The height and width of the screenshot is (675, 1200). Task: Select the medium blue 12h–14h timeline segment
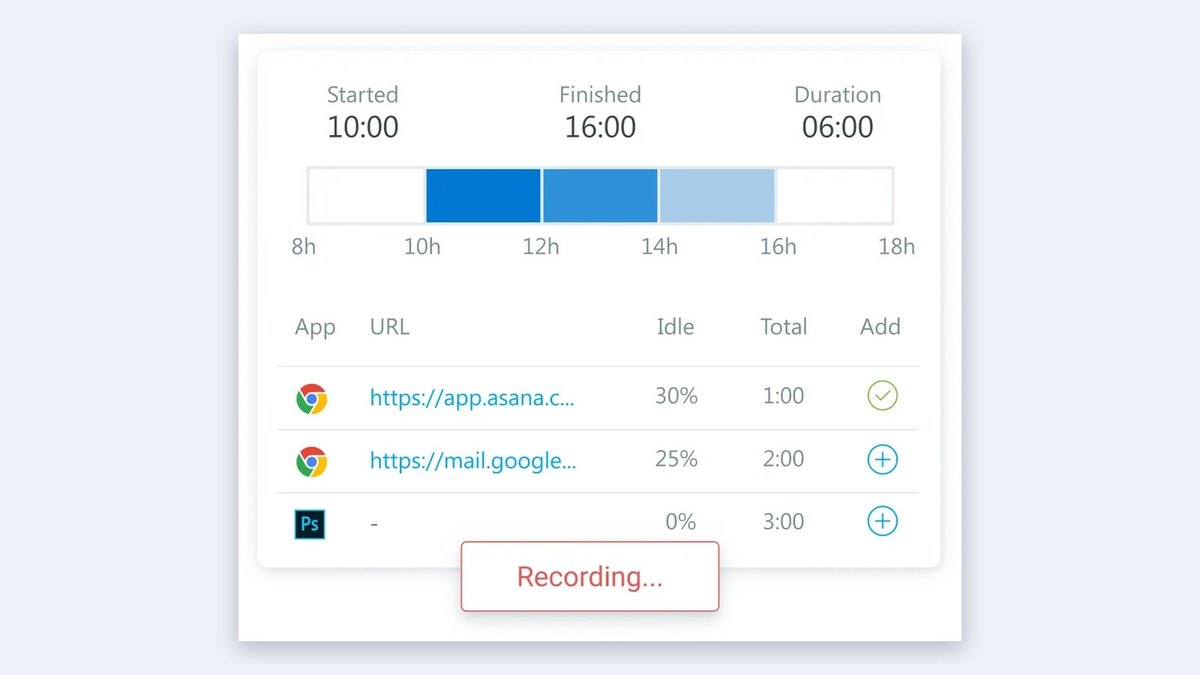600,195
